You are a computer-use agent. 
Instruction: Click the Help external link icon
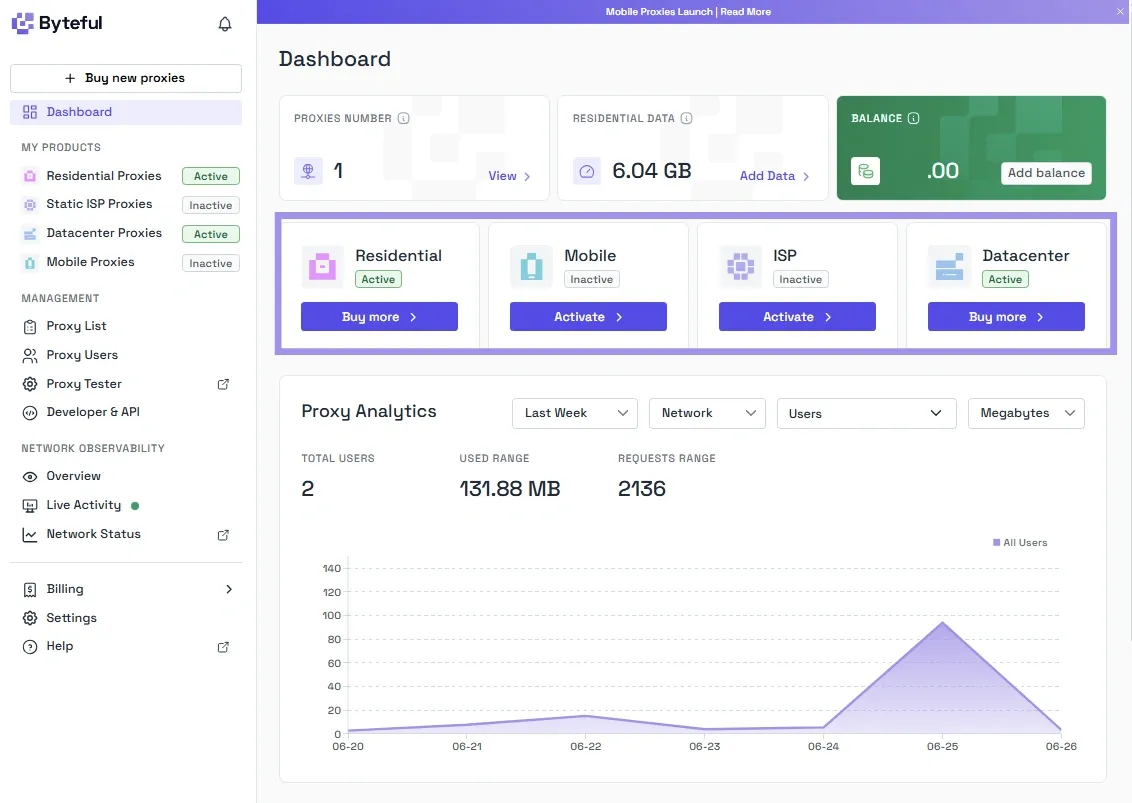(223, 647)
